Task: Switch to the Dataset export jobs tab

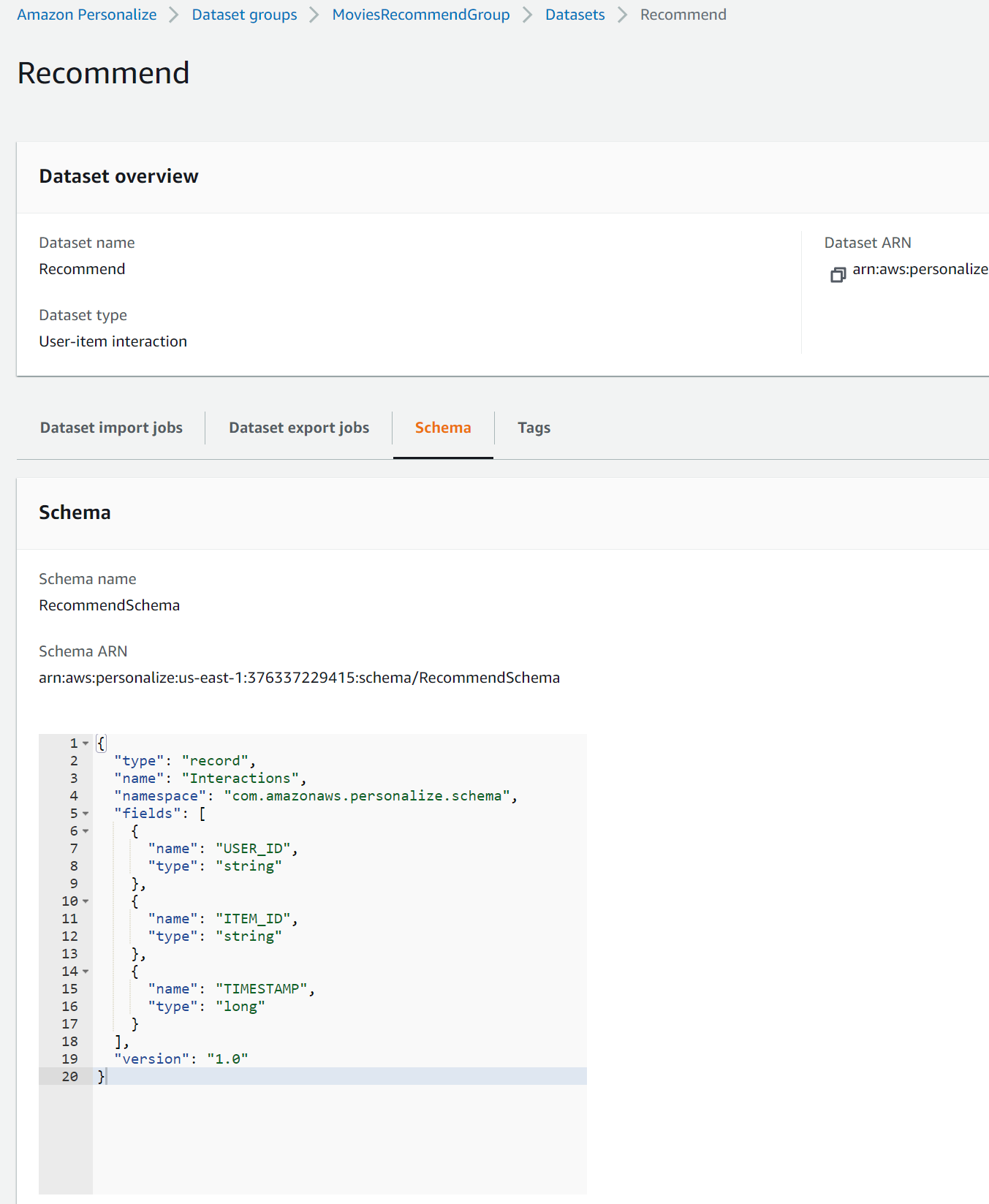Action: [x=298, y=428]
